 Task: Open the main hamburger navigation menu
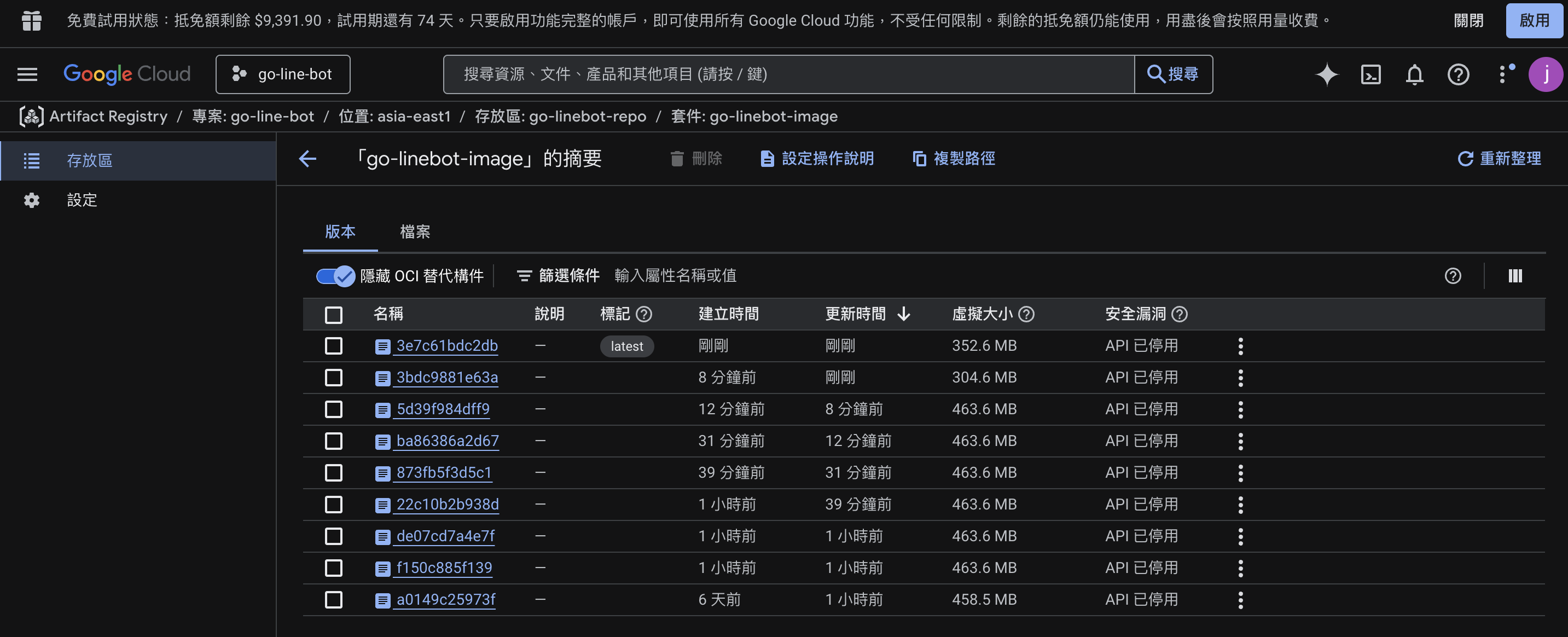27,74
